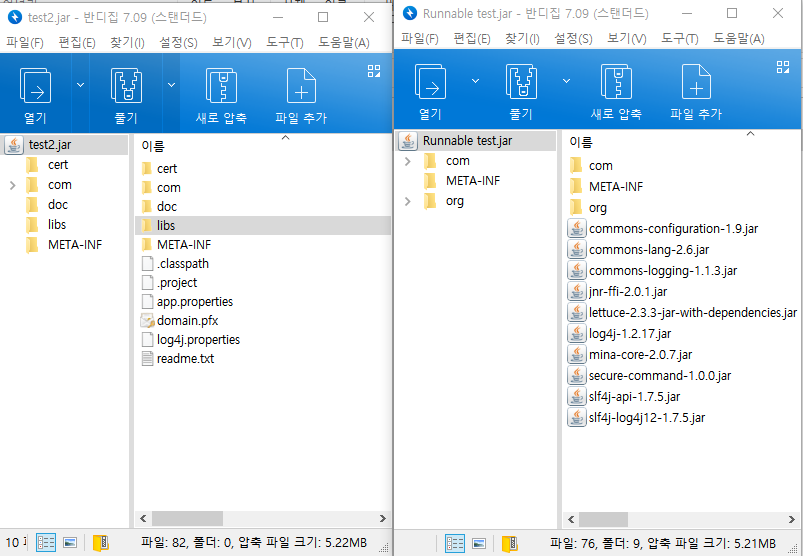Open the dropdown arrow next to 열기 in Runnable test.jar window
This screenshot has height=556, width=803.
pos(475,81)
